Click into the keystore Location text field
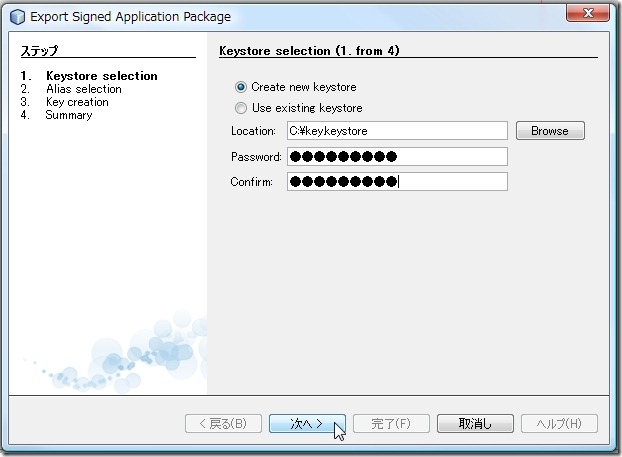The width and height of the screenshot is (622, 457). 397,131
